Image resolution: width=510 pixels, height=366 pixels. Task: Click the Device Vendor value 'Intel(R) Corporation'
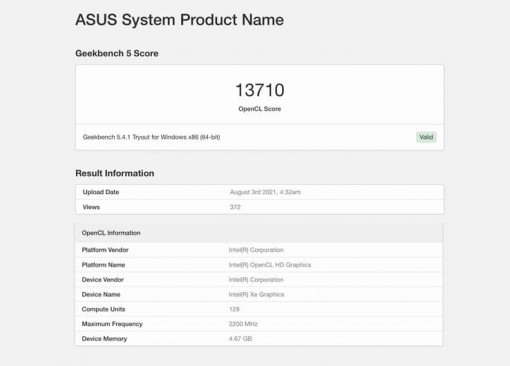click(256, 280)
